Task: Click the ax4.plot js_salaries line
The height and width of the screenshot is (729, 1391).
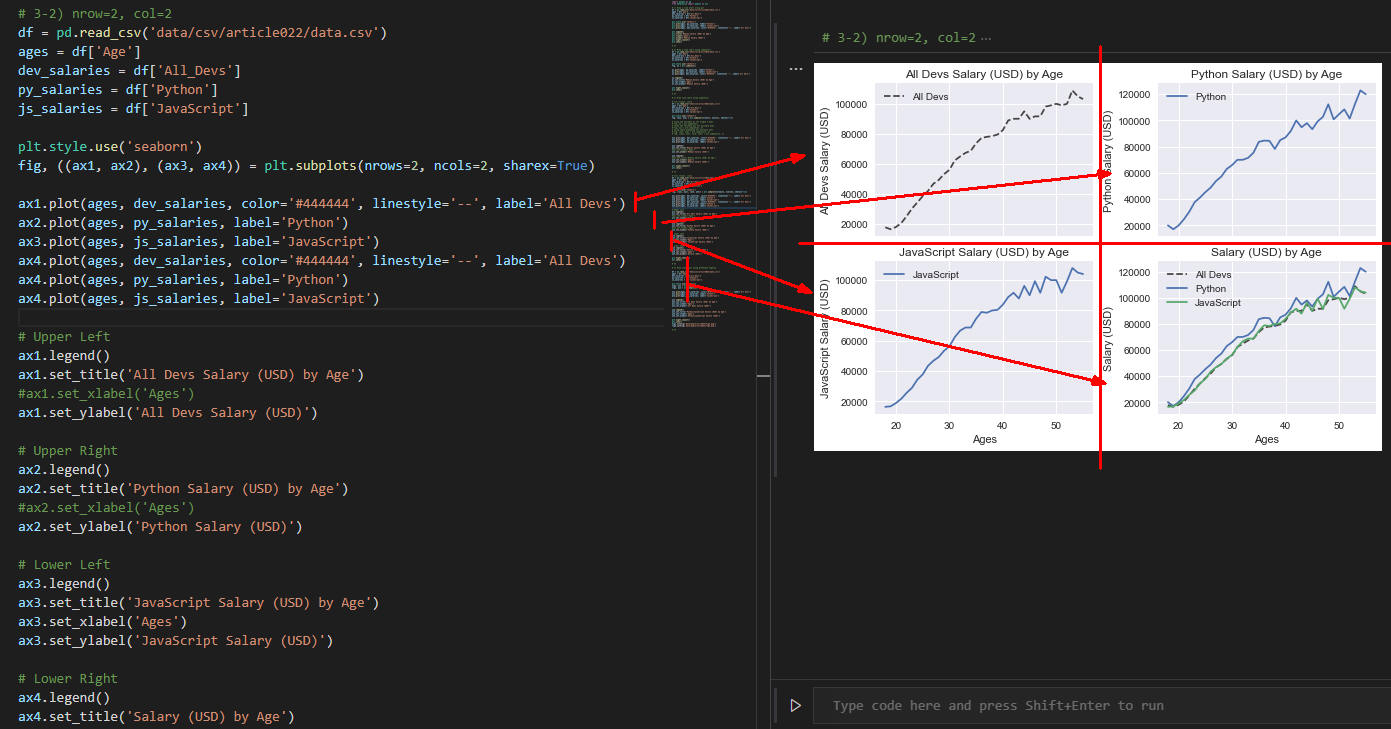Action: [199, 298]
